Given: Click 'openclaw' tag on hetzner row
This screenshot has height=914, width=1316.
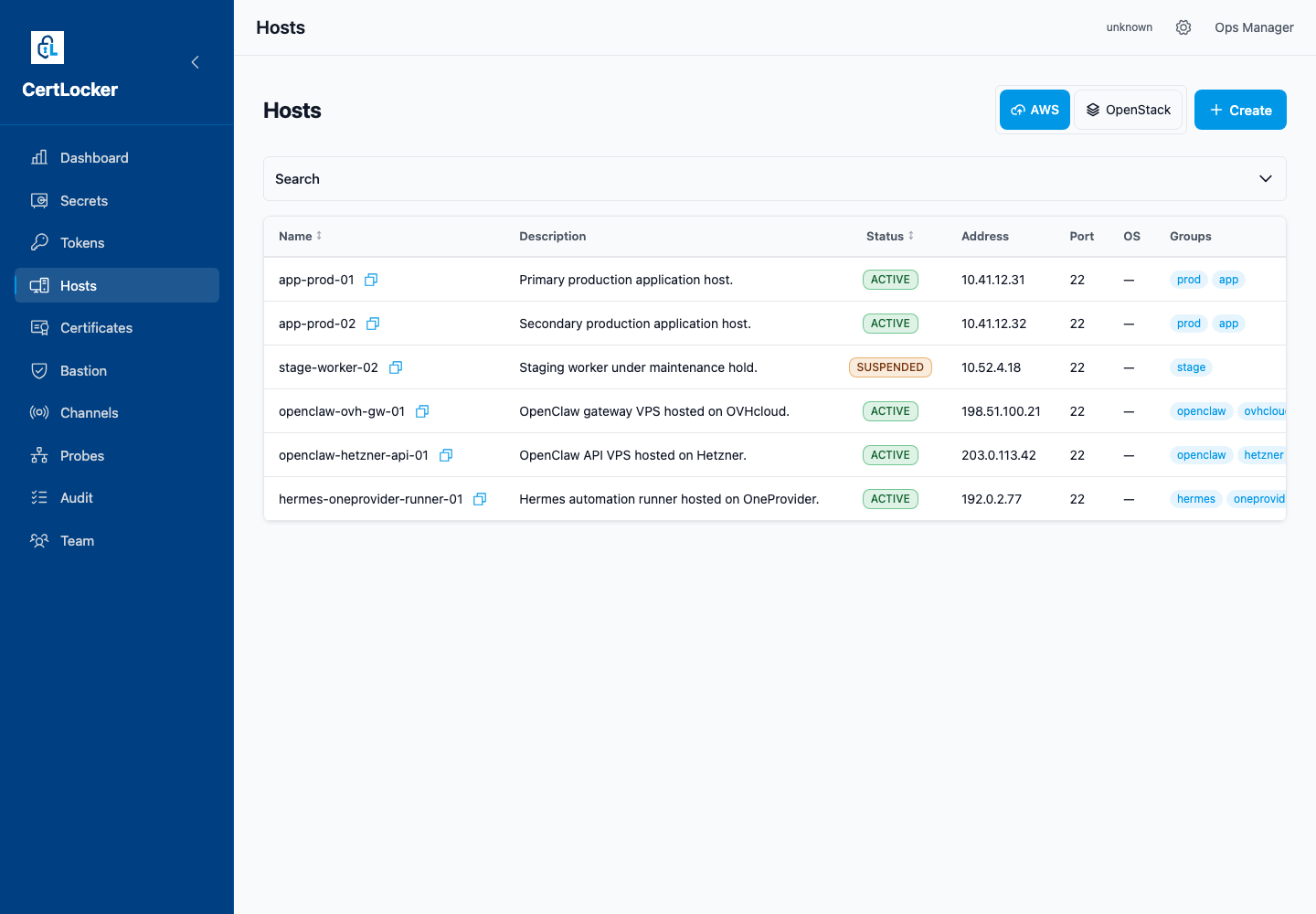Looking at the screenshot, I should pyautogui.click(x=1202, y=455).
